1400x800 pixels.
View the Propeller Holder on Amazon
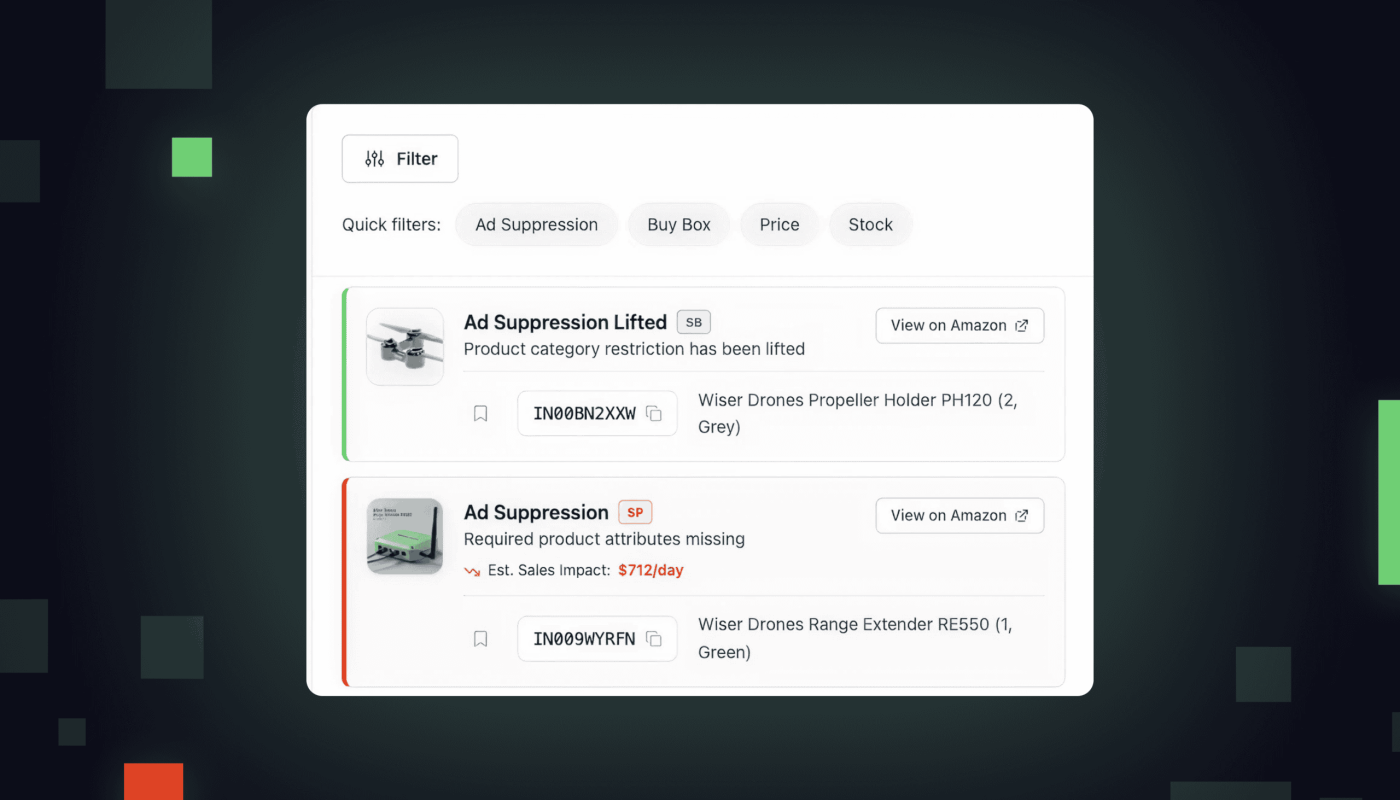959,326
